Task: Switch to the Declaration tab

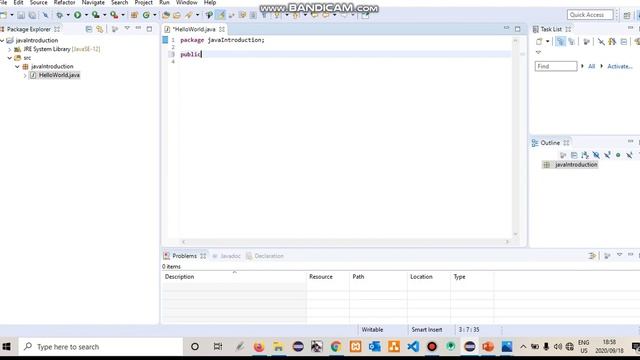Action: (x=265, y=256)
